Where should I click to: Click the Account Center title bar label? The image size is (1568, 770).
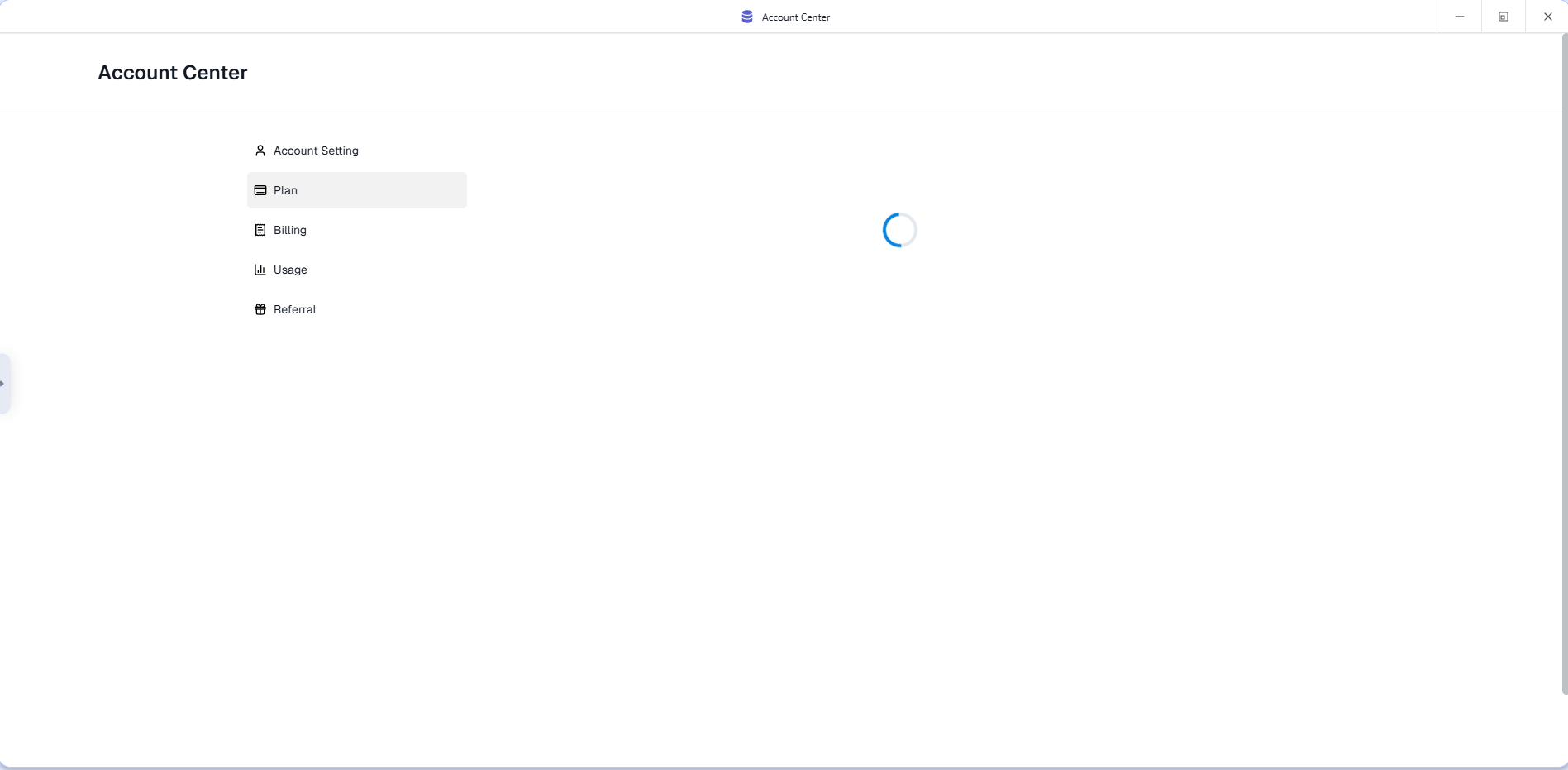click(794, 17)
